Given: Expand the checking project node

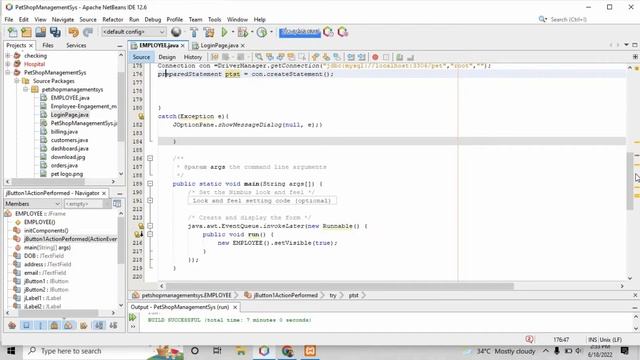Looking at the screenshot, I should [x=8, y=56].
